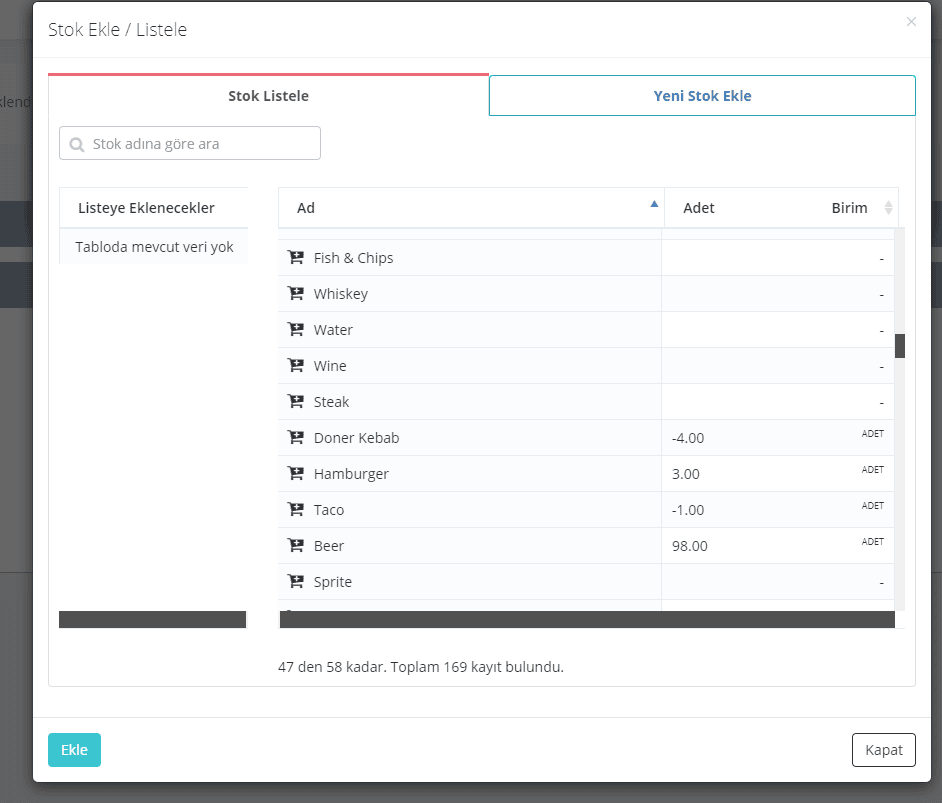Select the Water row name
The width and height of the screenshot is (942, 803).
(x=333, y=330)
